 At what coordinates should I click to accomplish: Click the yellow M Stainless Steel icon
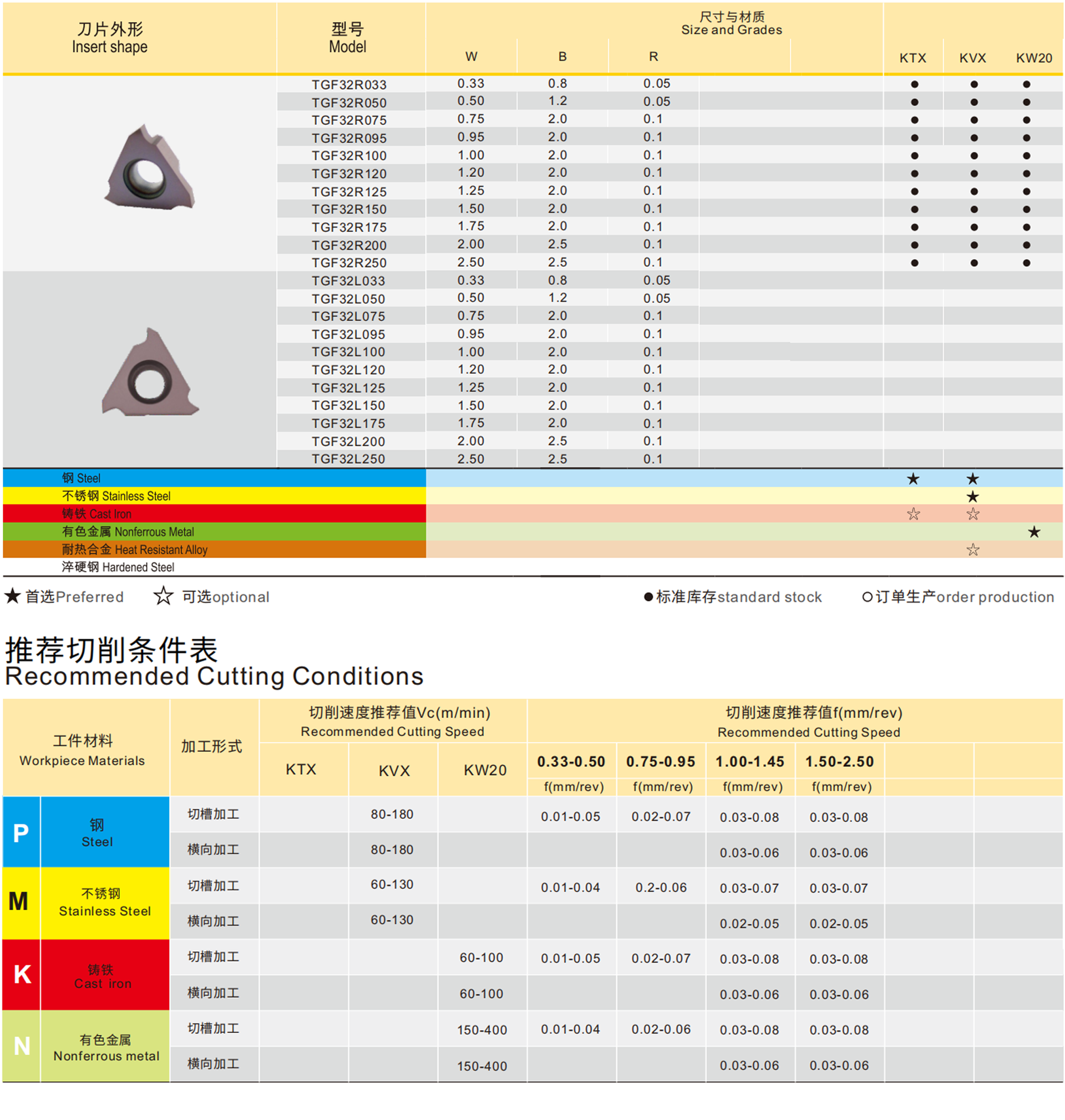21,903
